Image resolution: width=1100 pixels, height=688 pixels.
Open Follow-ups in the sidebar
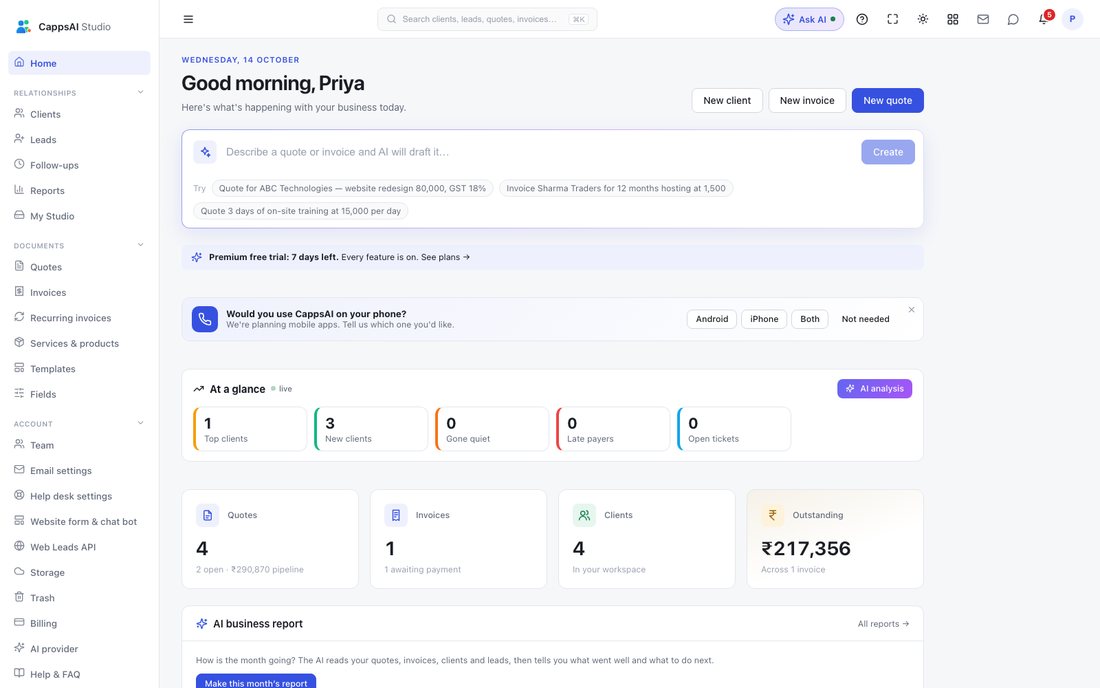[x=79, y=165]
